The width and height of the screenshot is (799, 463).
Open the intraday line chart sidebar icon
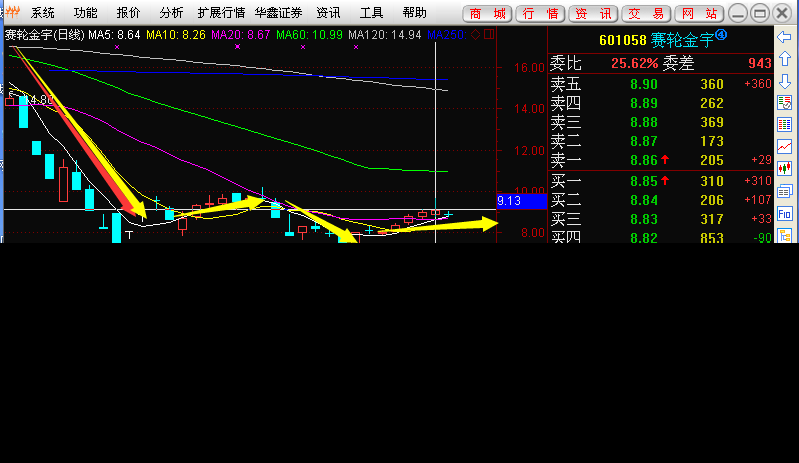(784, 147)
